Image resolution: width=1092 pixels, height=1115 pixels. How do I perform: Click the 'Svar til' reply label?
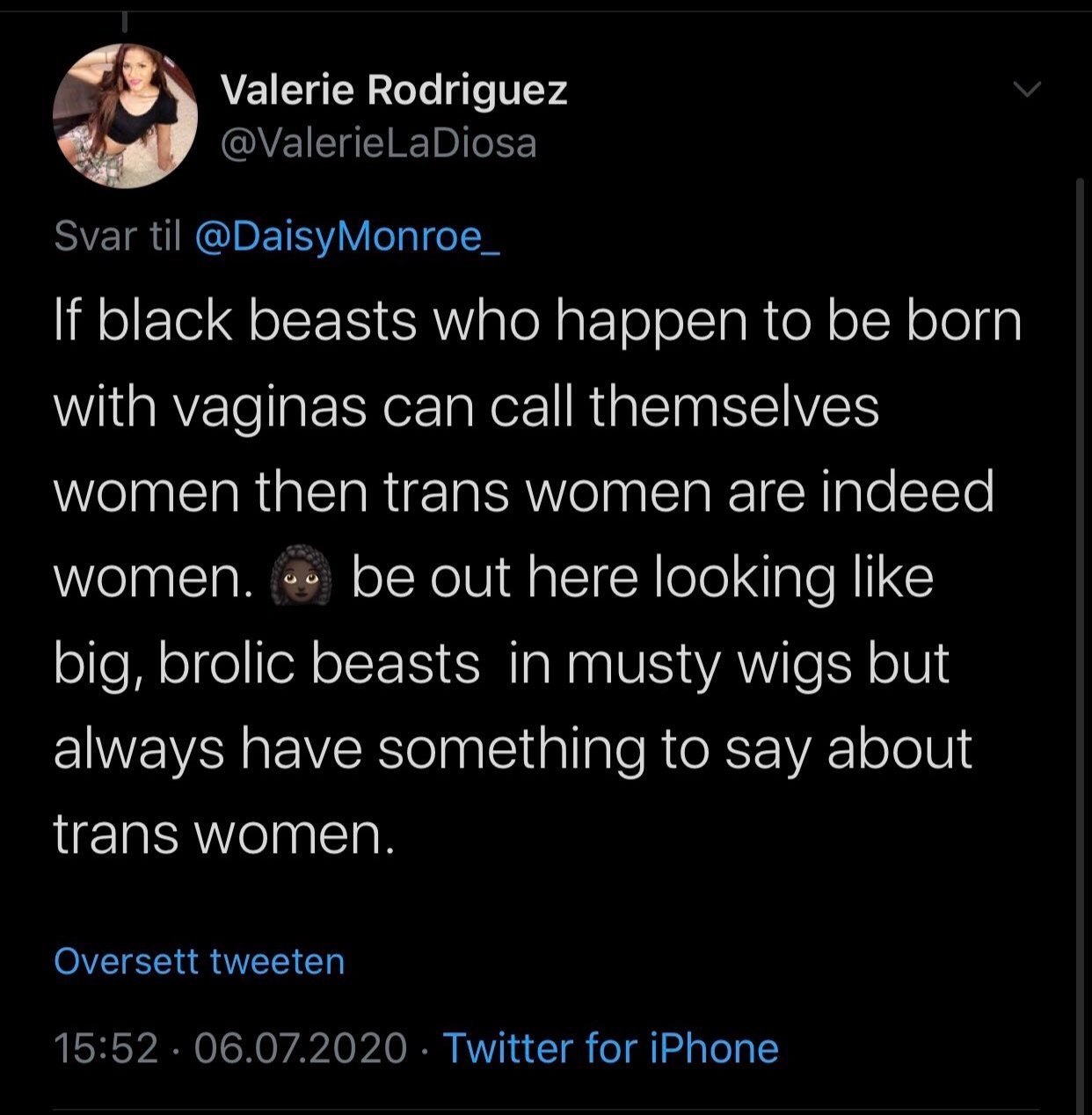pos(117,236)
